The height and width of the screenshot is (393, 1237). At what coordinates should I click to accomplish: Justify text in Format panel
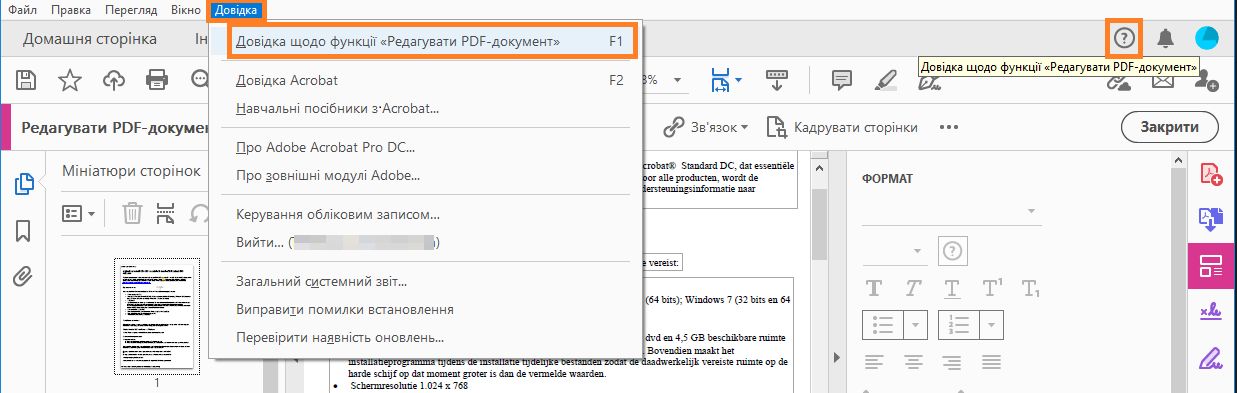point(992,361)
